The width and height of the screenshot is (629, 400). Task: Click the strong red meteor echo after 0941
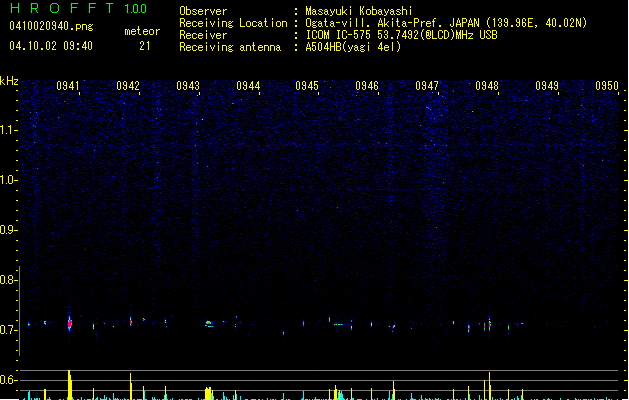pyautogui.click(x=70, y=323)
